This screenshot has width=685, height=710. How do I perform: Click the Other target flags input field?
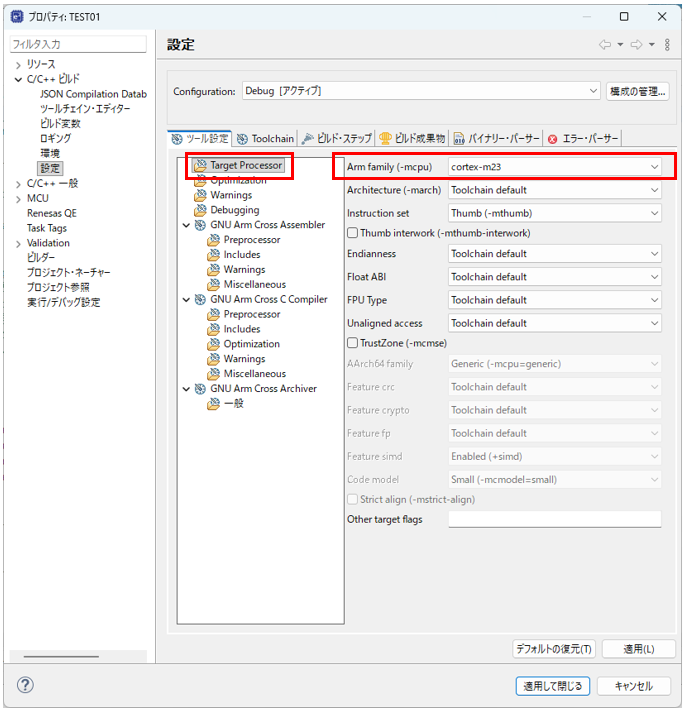pyautogui.click(x=554, y=519)
